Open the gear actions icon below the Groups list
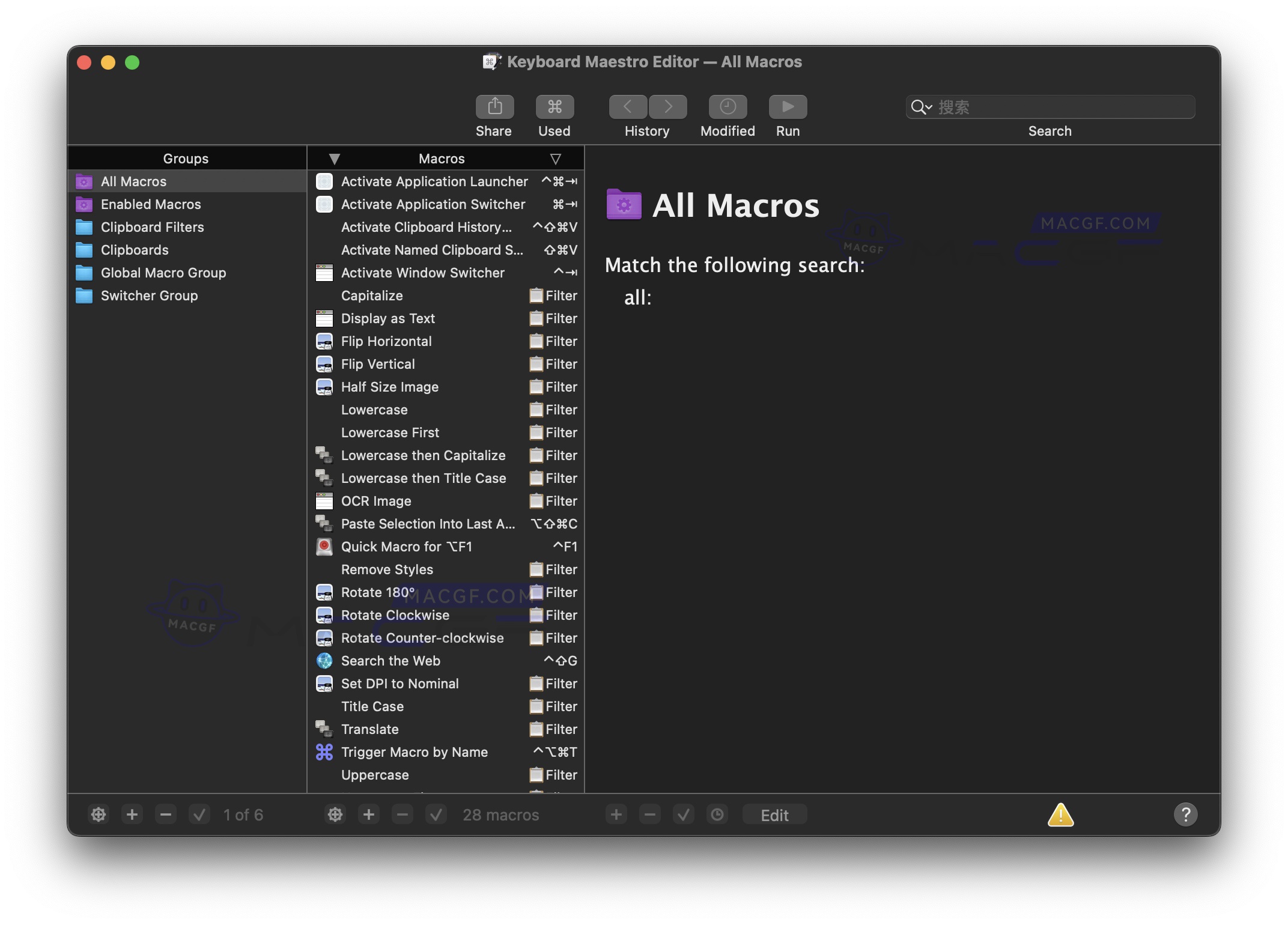Viewport: 1288px width, 925px height. point(99,814)
